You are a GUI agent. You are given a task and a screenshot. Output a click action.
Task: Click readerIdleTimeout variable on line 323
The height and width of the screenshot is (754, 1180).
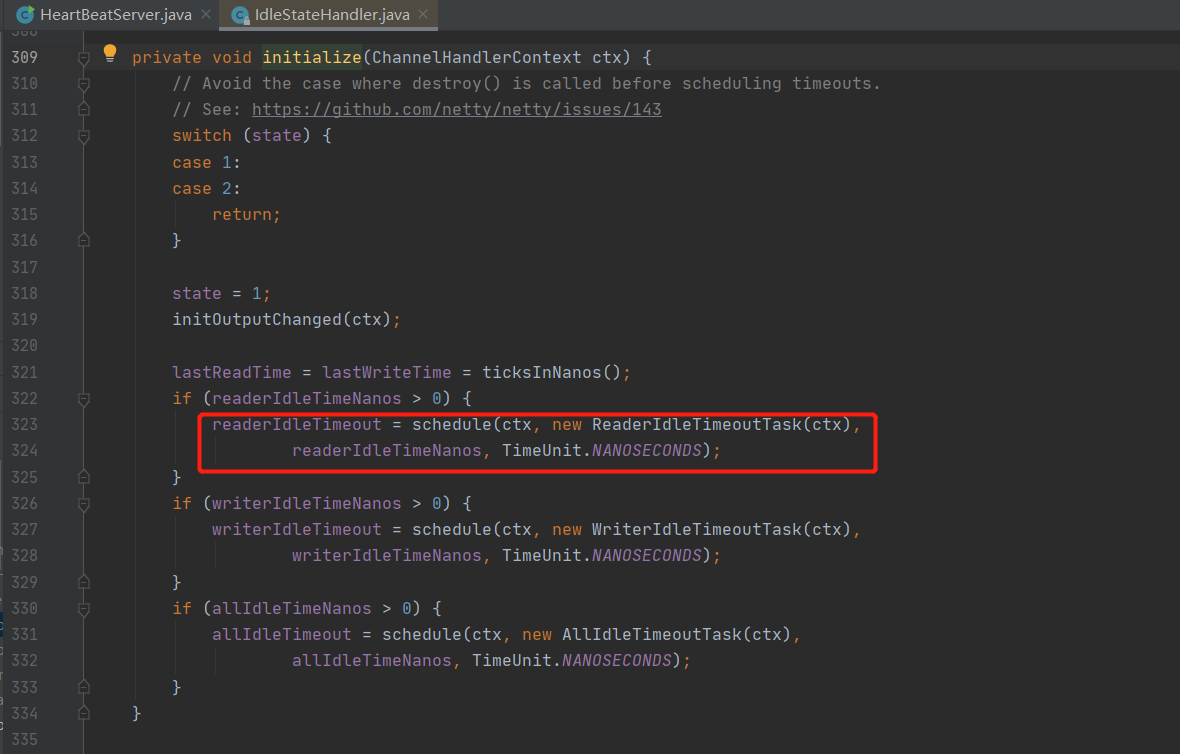tap(297, 424)
